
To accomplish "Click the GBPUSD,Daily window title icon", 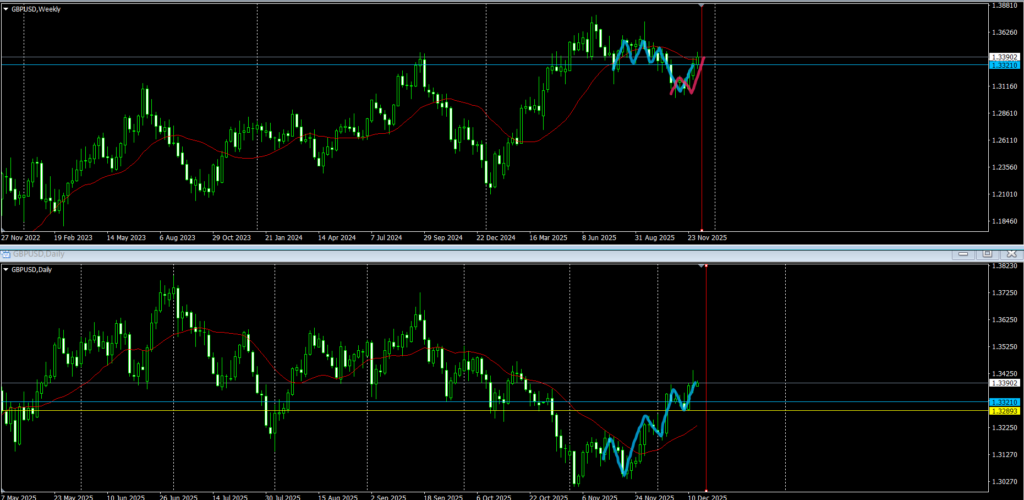I will 5,254.
